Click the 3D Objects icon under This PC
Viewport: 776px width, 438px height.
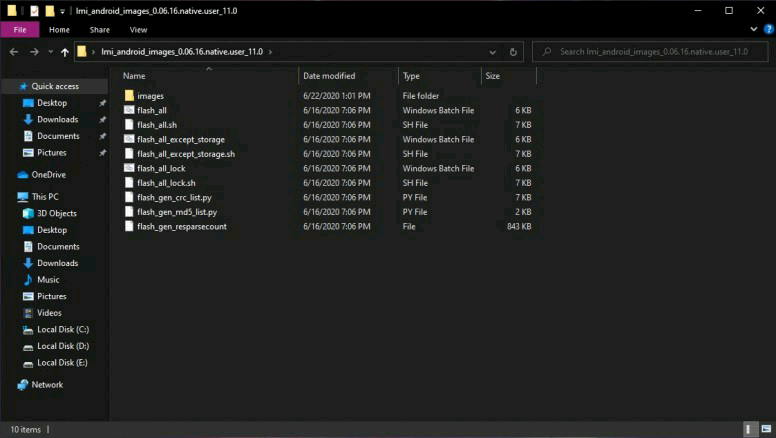pyautogui.click(x=28, y=213)
